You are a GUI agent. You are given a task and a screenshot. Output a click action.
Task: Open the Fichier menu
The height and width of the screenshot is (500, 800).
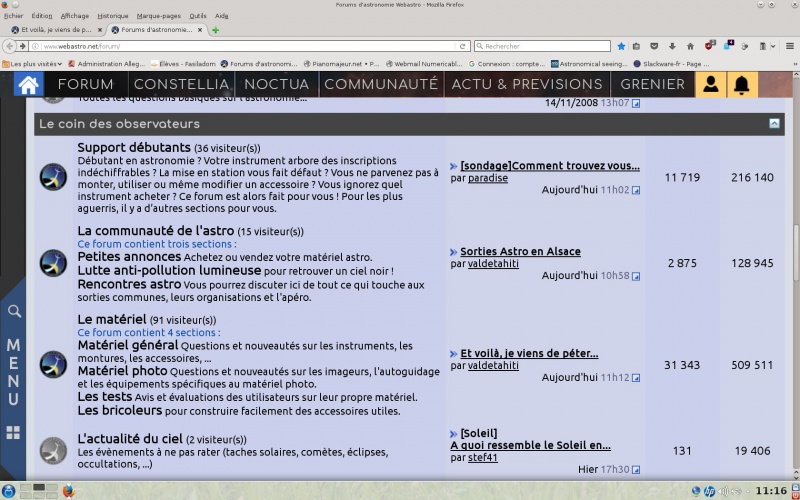[x=14, y=16]
